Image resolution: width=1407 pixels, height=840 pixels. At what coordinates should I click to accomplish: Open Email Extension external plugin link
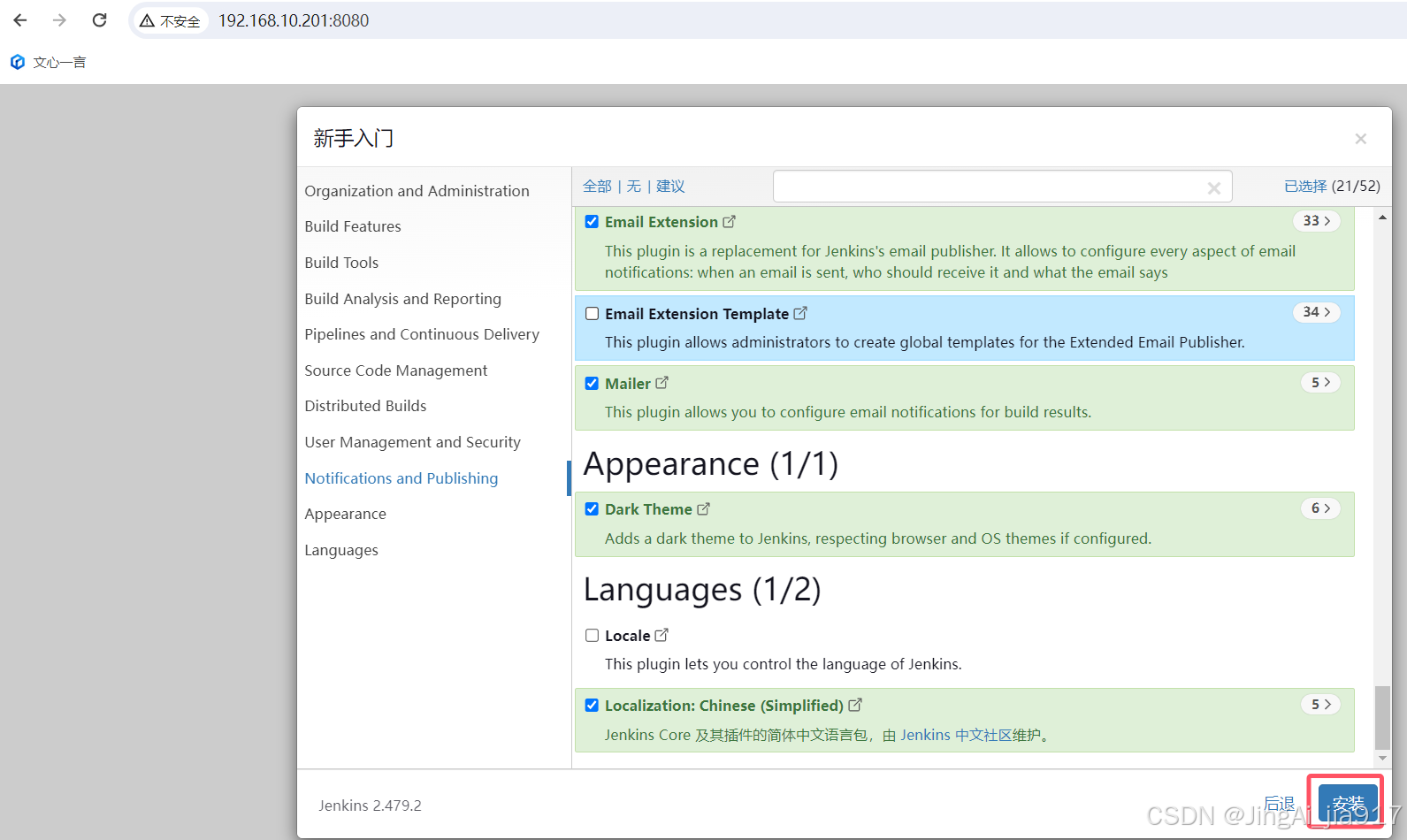pyautogui.click(x=729, y=222)
